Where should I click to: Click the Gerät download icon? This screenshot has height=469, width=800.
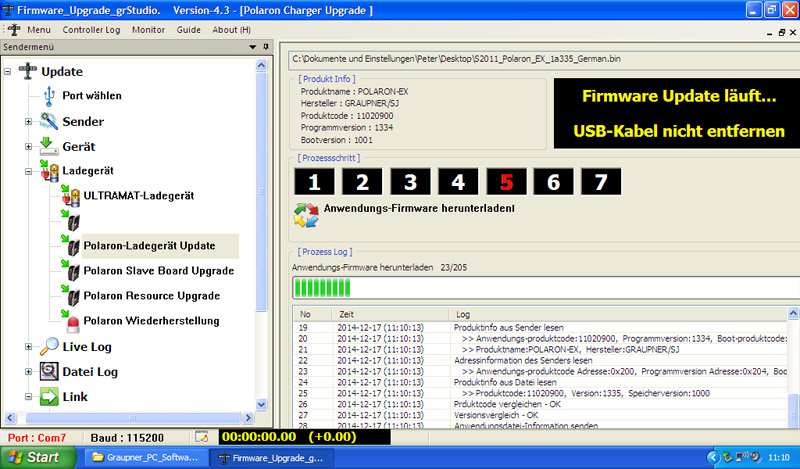(48, 146)
